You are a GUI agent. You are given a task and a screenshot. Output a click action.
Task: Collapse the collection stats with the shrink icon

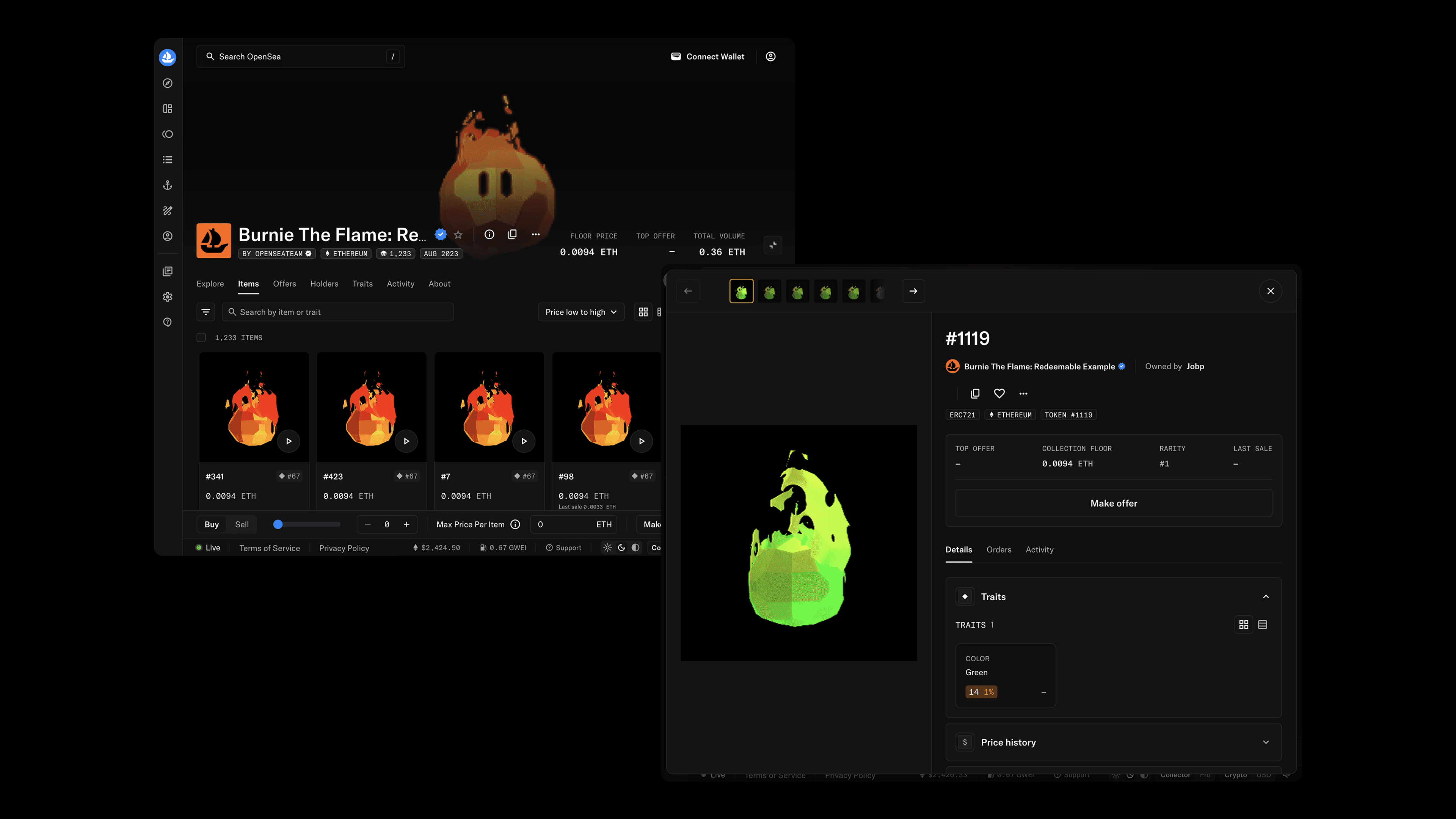(x=773, y=245)
